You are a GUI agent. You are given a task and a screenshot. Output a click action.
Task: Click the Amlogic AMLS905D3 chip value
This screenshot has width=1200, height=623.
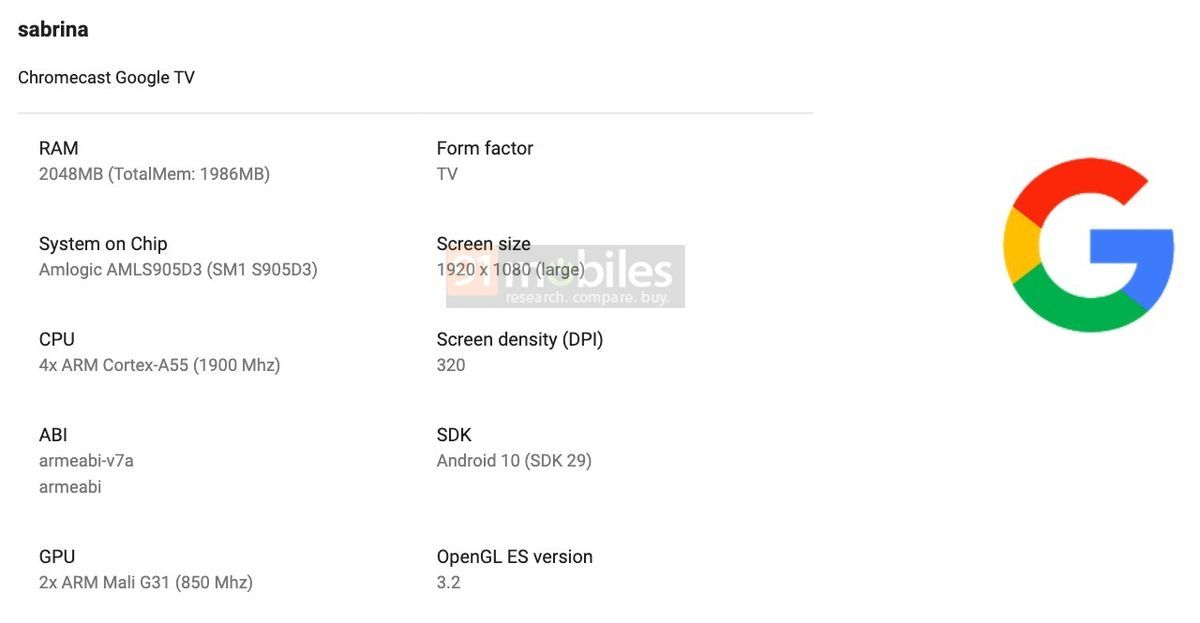[x=178, y=270]
